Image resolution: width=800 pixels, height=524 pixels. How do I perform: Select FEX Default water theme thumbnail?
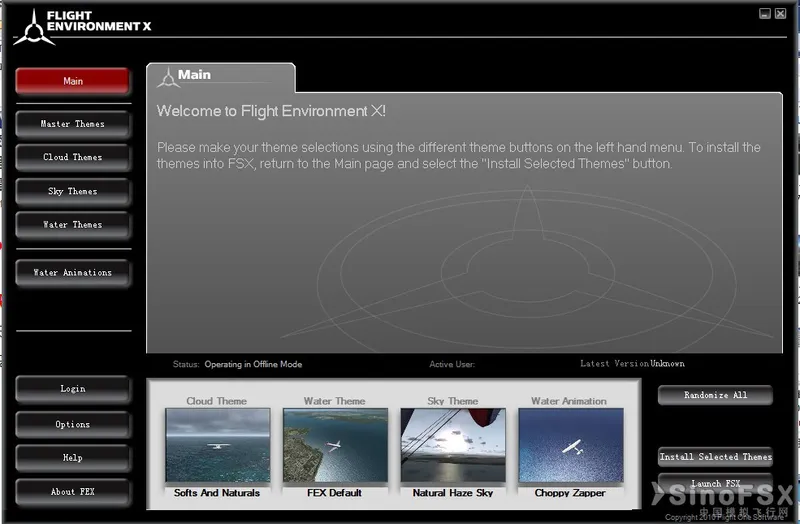click(x=335, y=446)
